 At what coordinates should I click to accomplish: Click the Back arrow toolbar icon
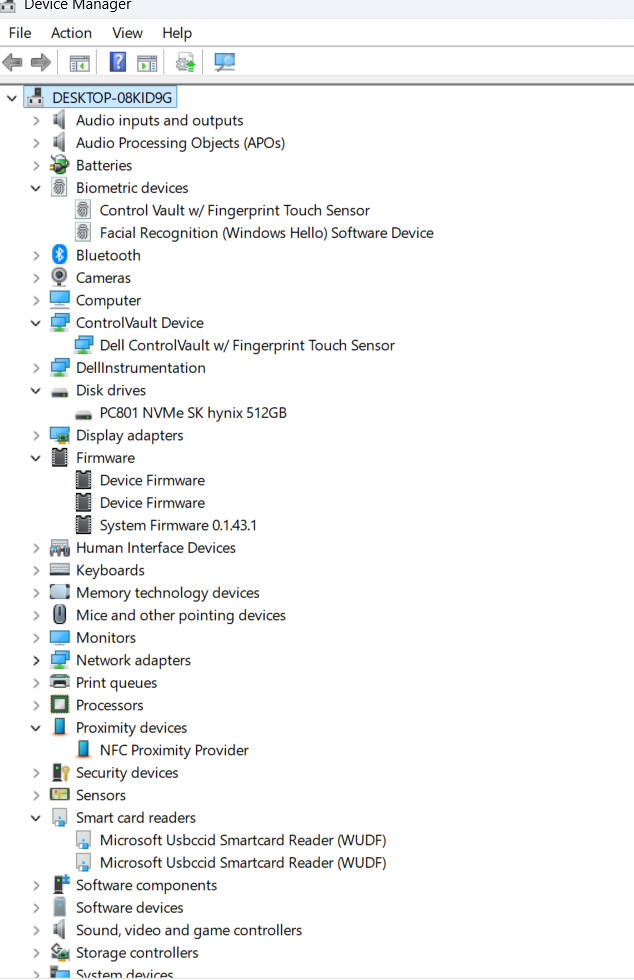point(13,62)
